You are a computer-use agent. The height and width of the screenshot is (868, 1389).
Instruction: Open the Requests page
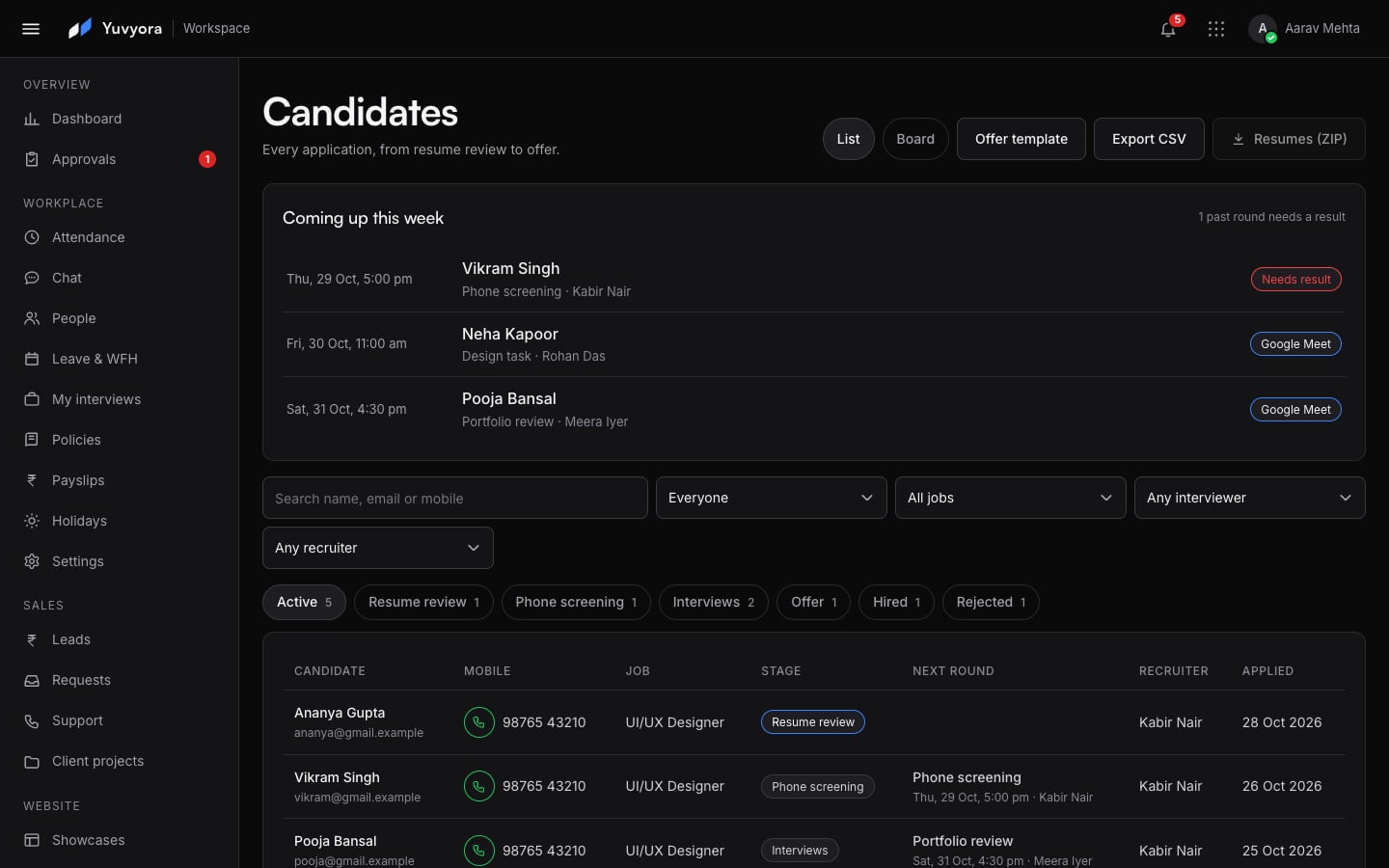tap(120, 680)
